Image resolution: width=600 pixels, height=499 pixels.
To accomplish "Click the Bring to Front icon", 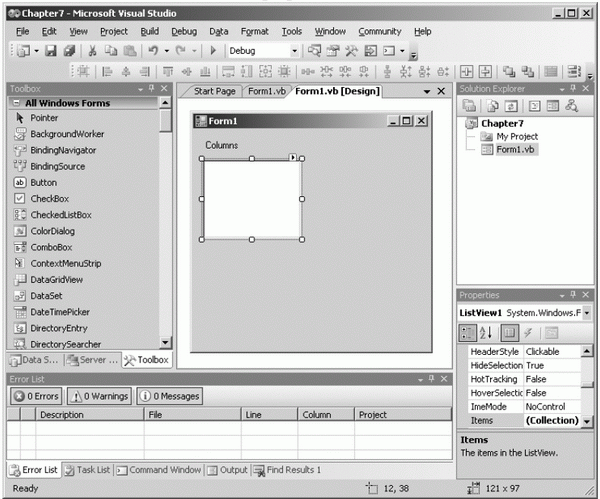I will (509, 72).
